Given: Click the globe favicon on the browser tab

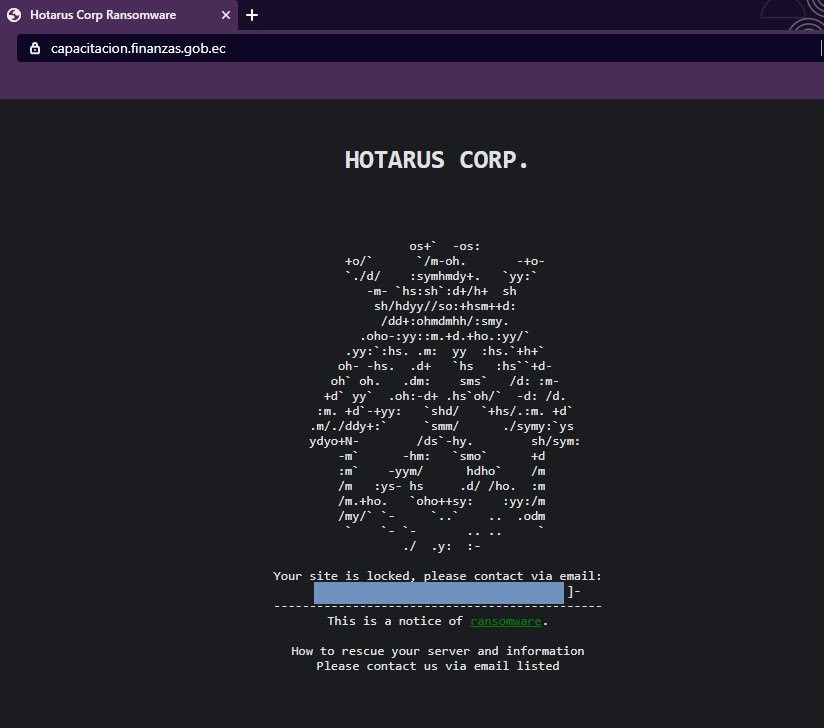Looking at the screenshot, I should [x=14, y=15].
